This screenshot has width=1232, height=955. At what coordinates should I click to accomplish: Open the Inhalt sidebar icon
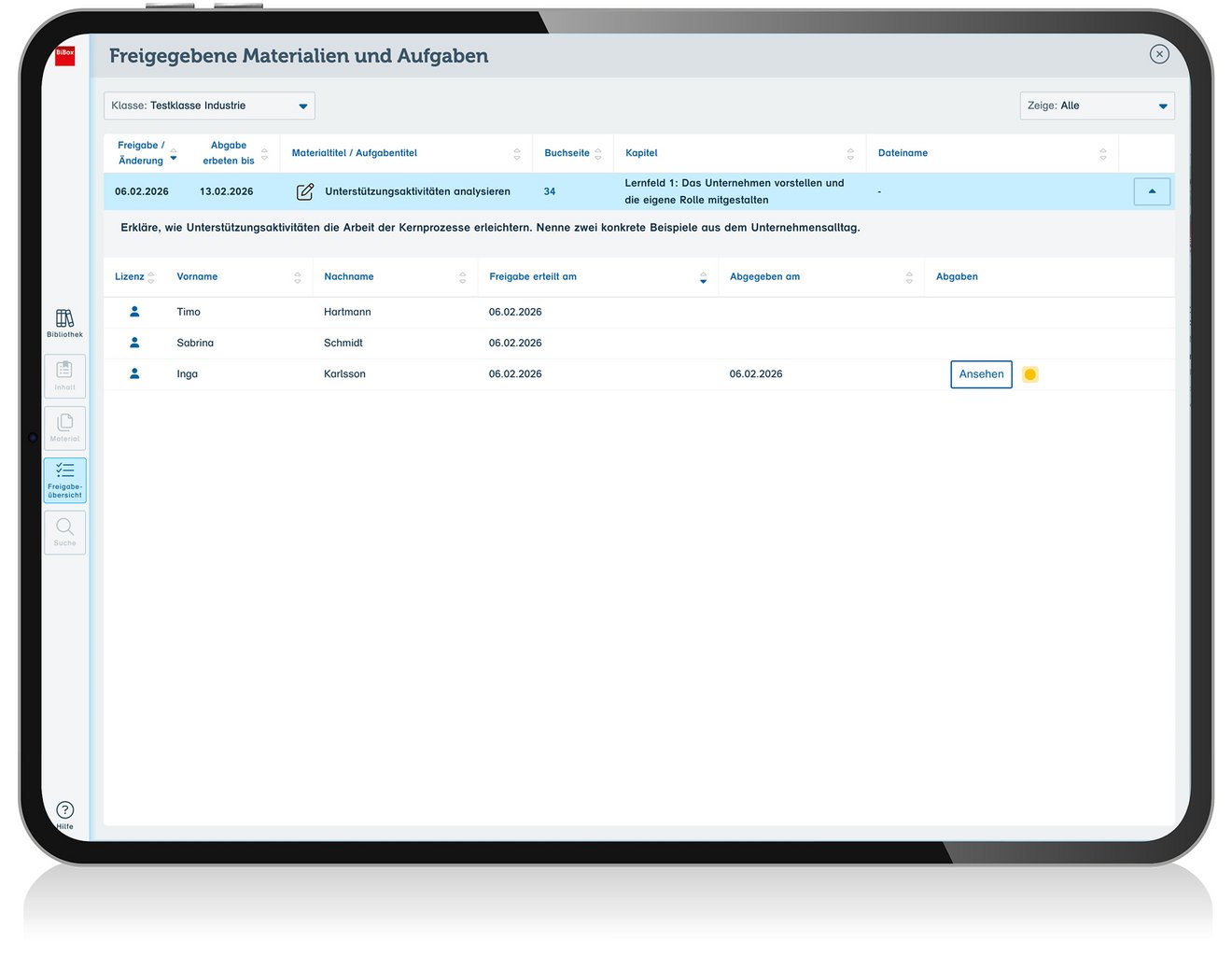point(64,375)
